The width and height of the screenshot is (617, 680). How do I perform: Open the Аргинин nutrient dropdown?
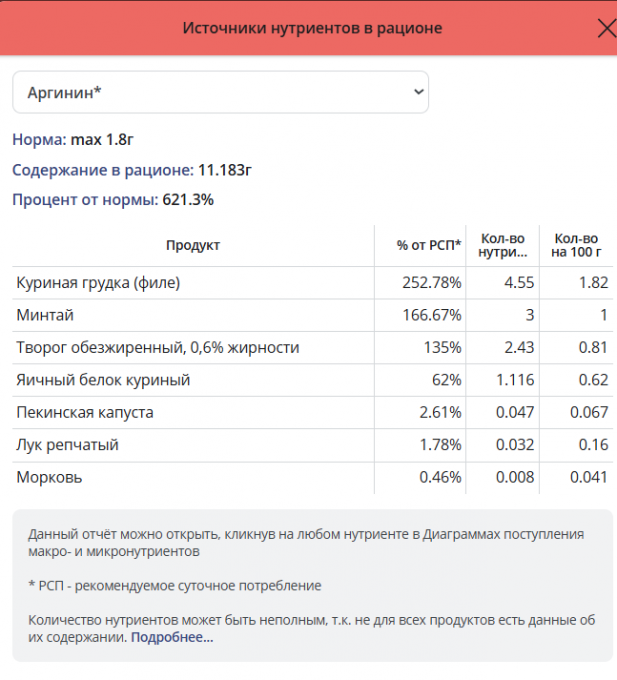coord(220,92)
